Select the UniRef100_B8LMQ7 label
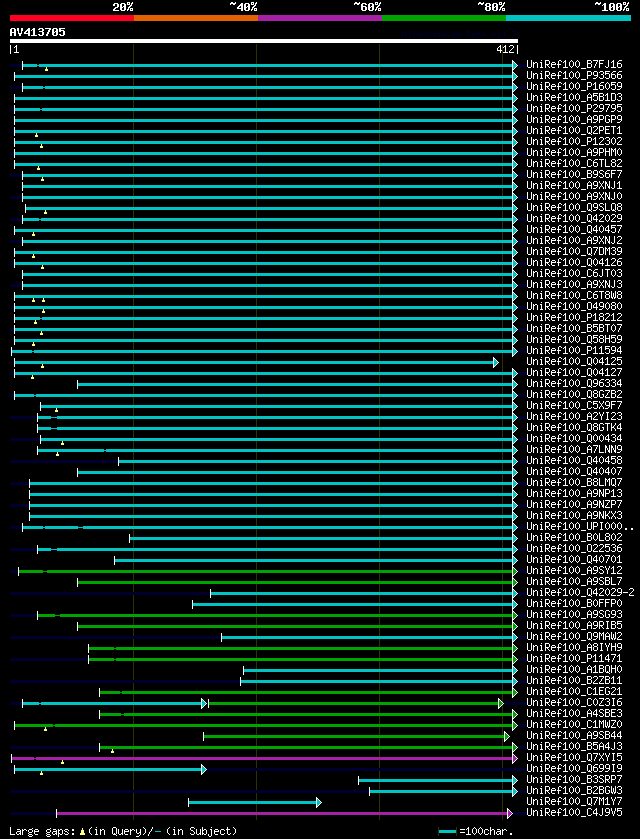 coord(574,483)
